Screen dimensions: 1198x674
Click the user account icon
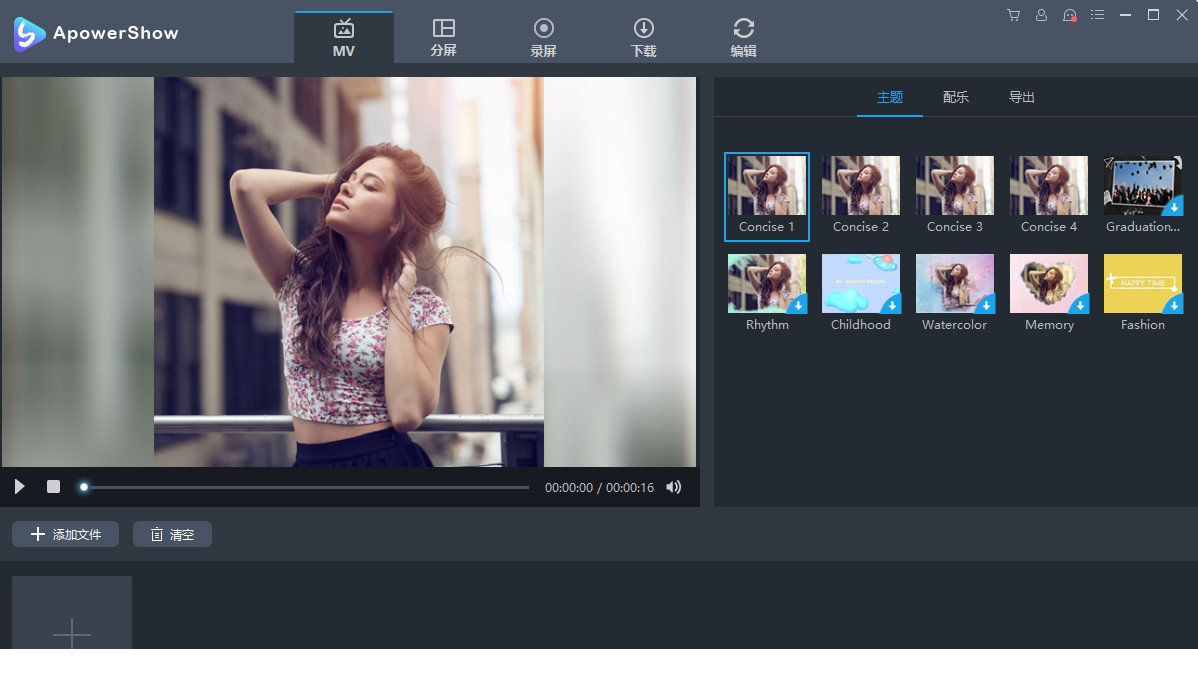click(x=1041, y=15)
